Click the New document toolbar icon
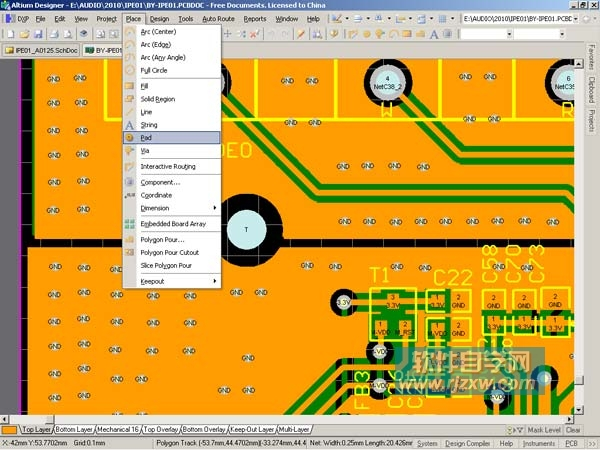Image resolution: width=600 pixels, height=450 pixels. coord(10,34)
